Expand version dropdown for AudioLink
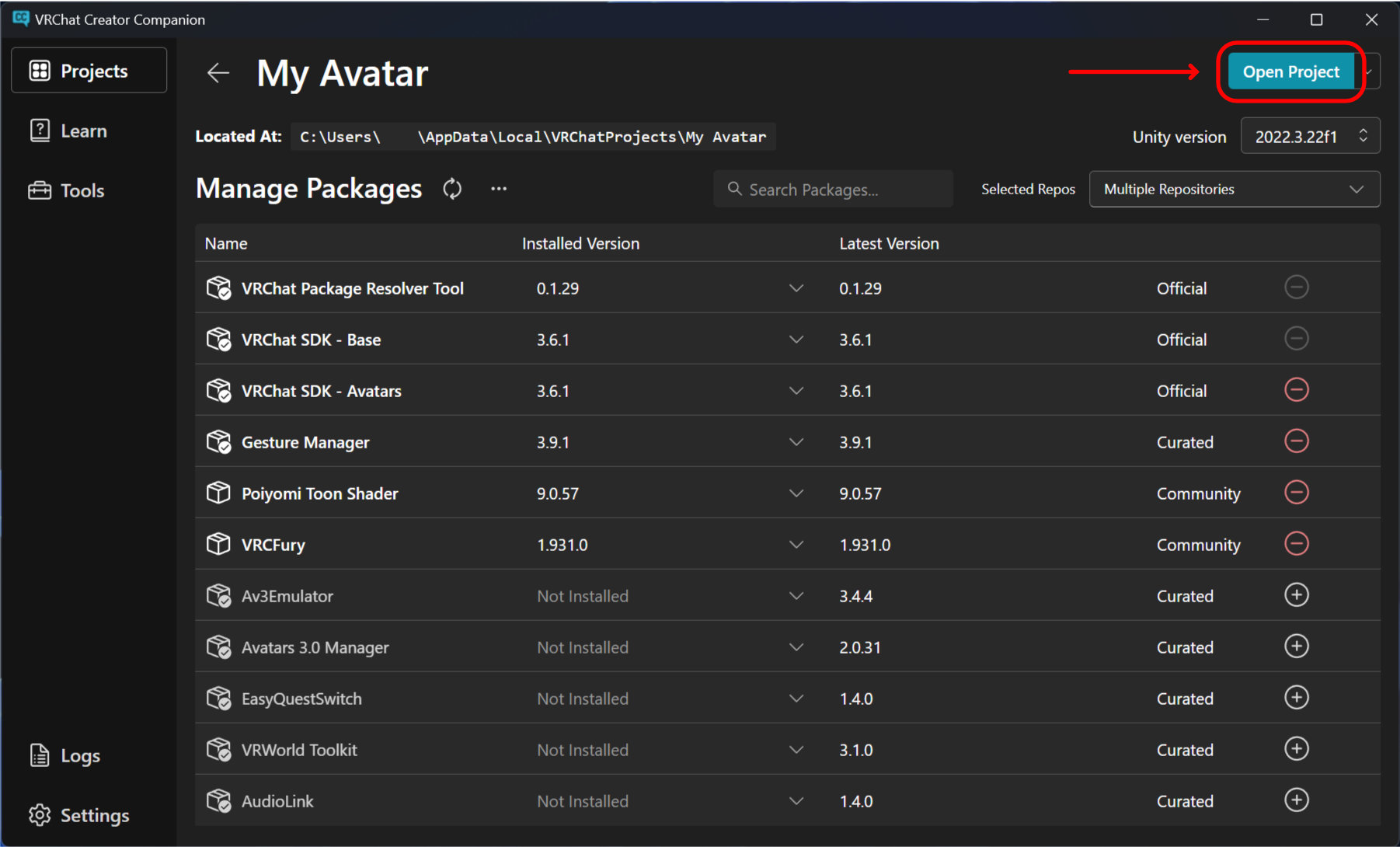 click(x=796, y=801)
